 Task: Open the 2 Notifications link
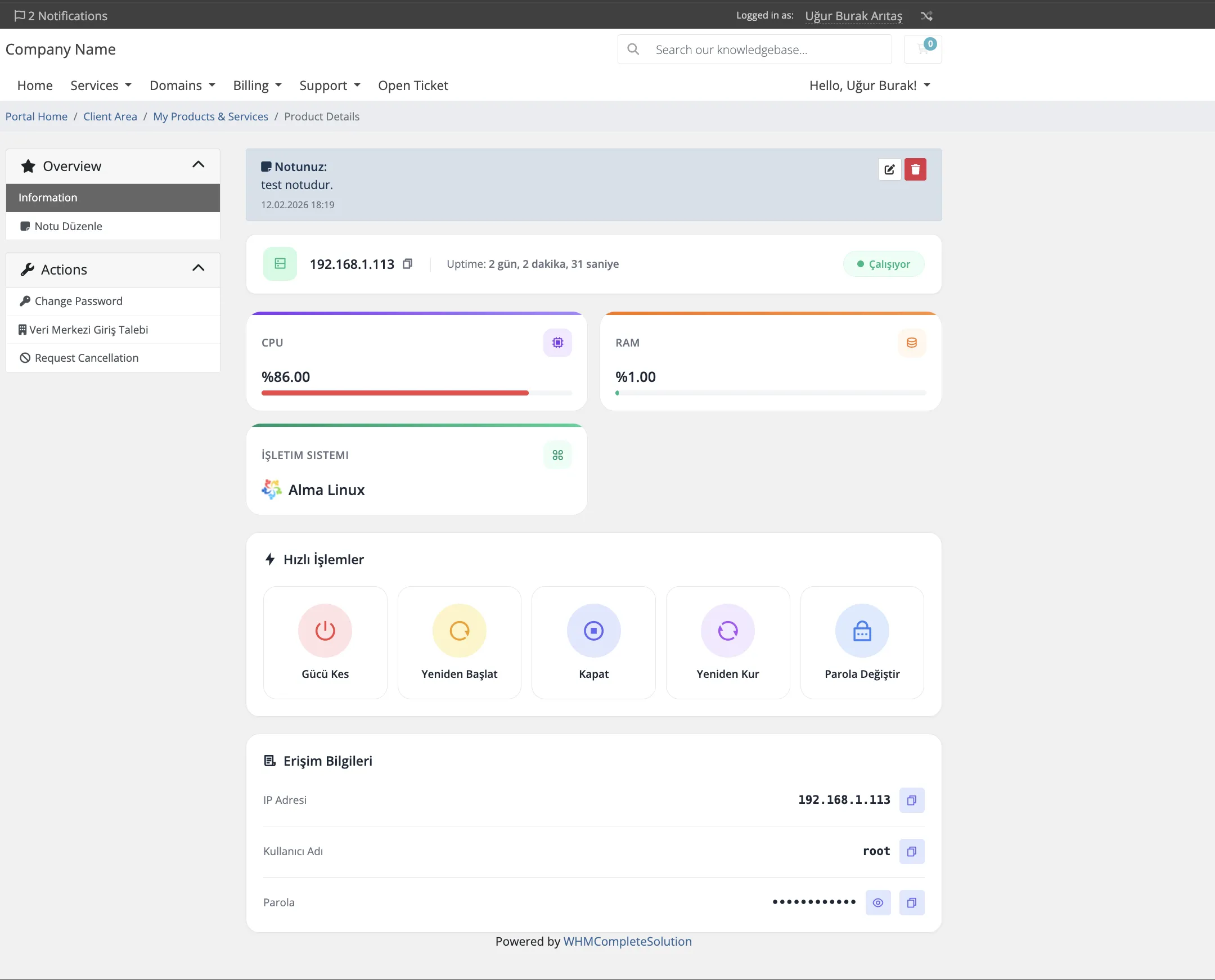[x=61, y=16]
